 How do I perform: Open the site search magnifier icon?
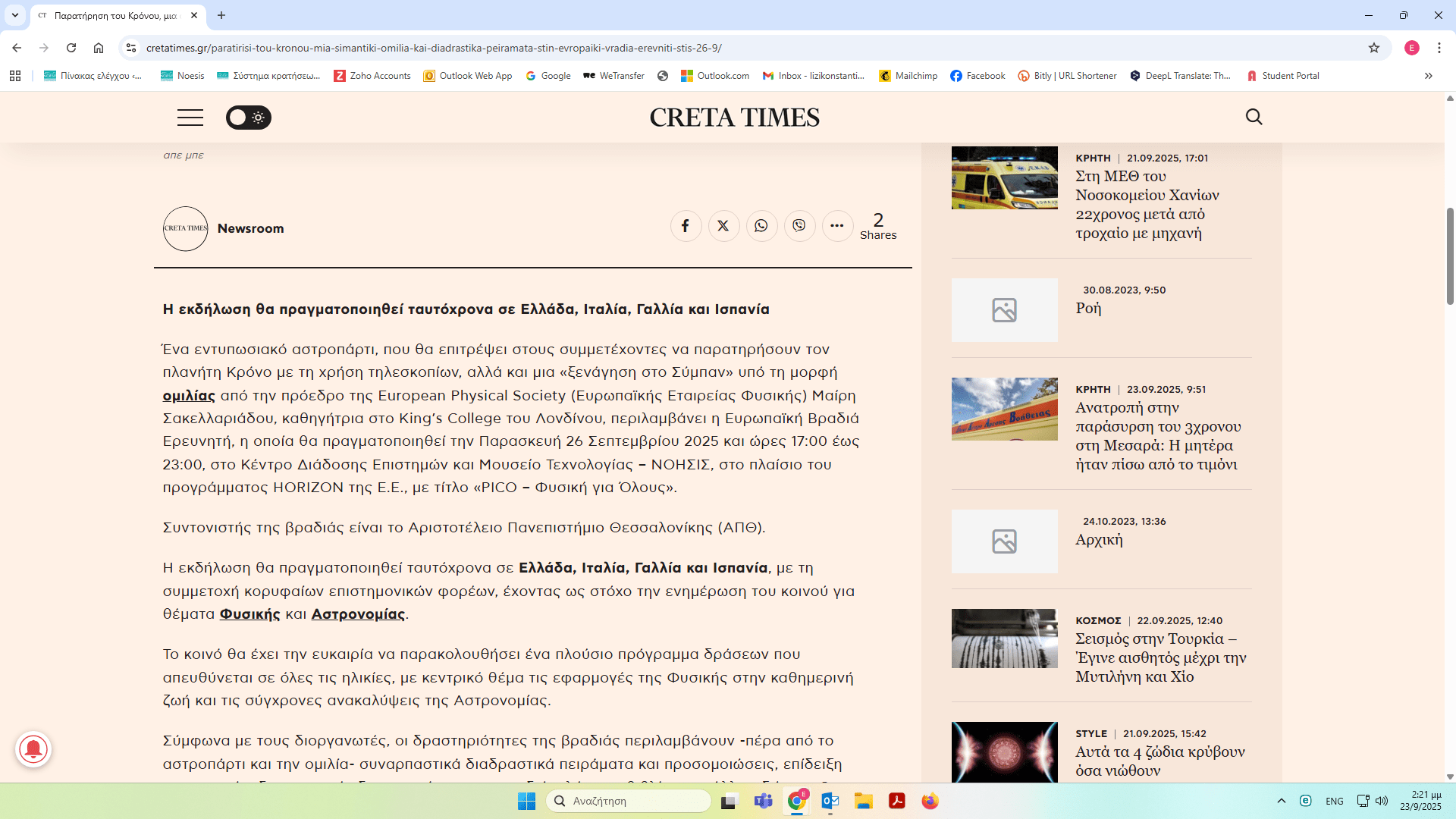pyautogui.click(x=1254, y=117)
